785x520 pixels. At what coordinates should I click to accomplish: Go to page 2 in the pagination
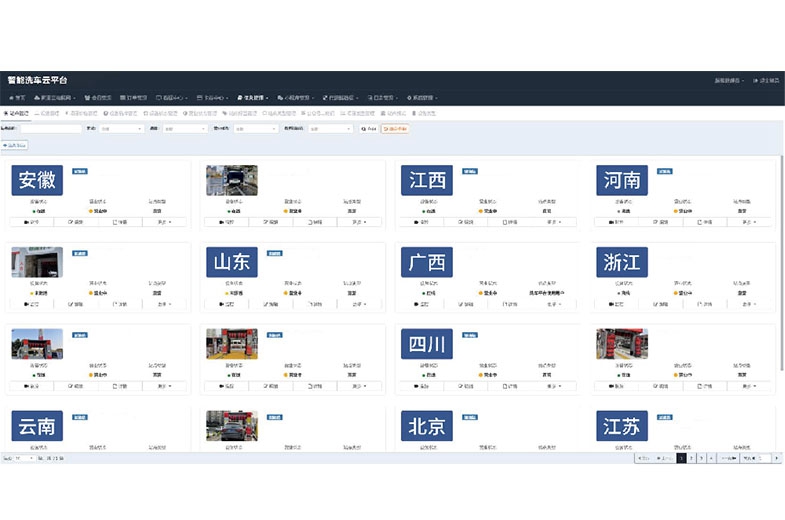[692, 457]
